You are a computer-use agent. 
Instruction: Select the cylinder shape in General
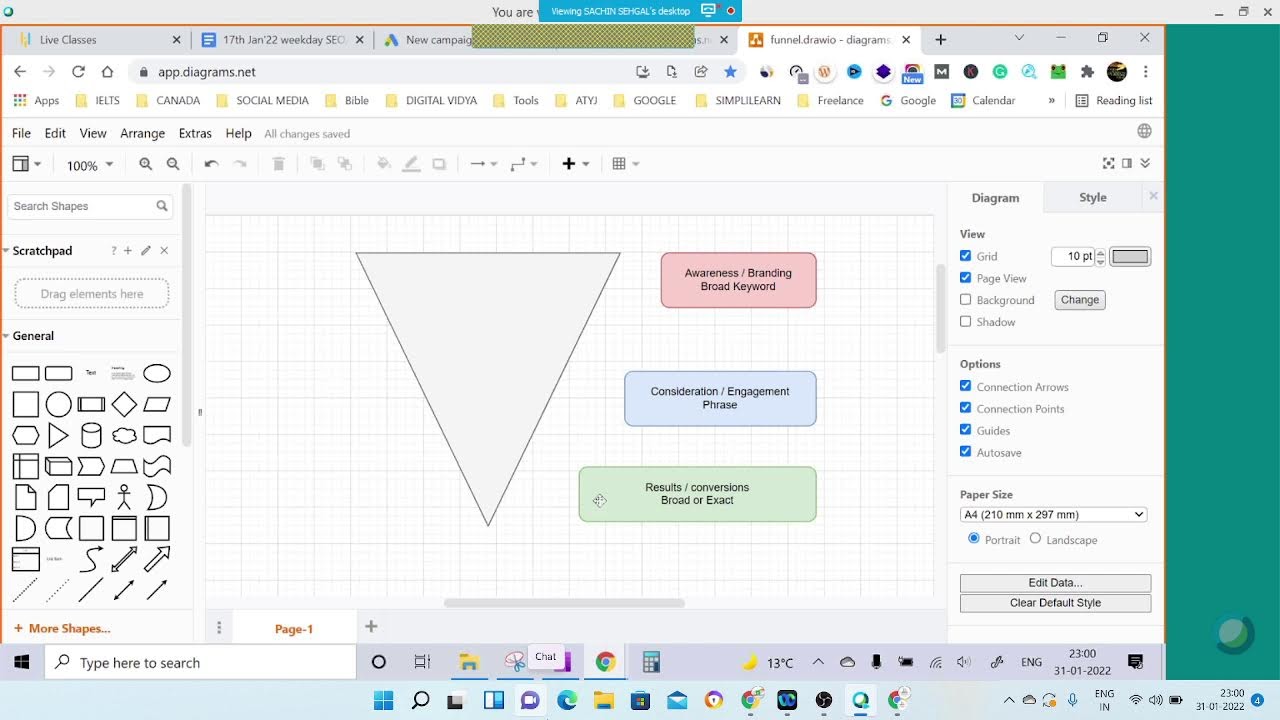coord(91,436)
